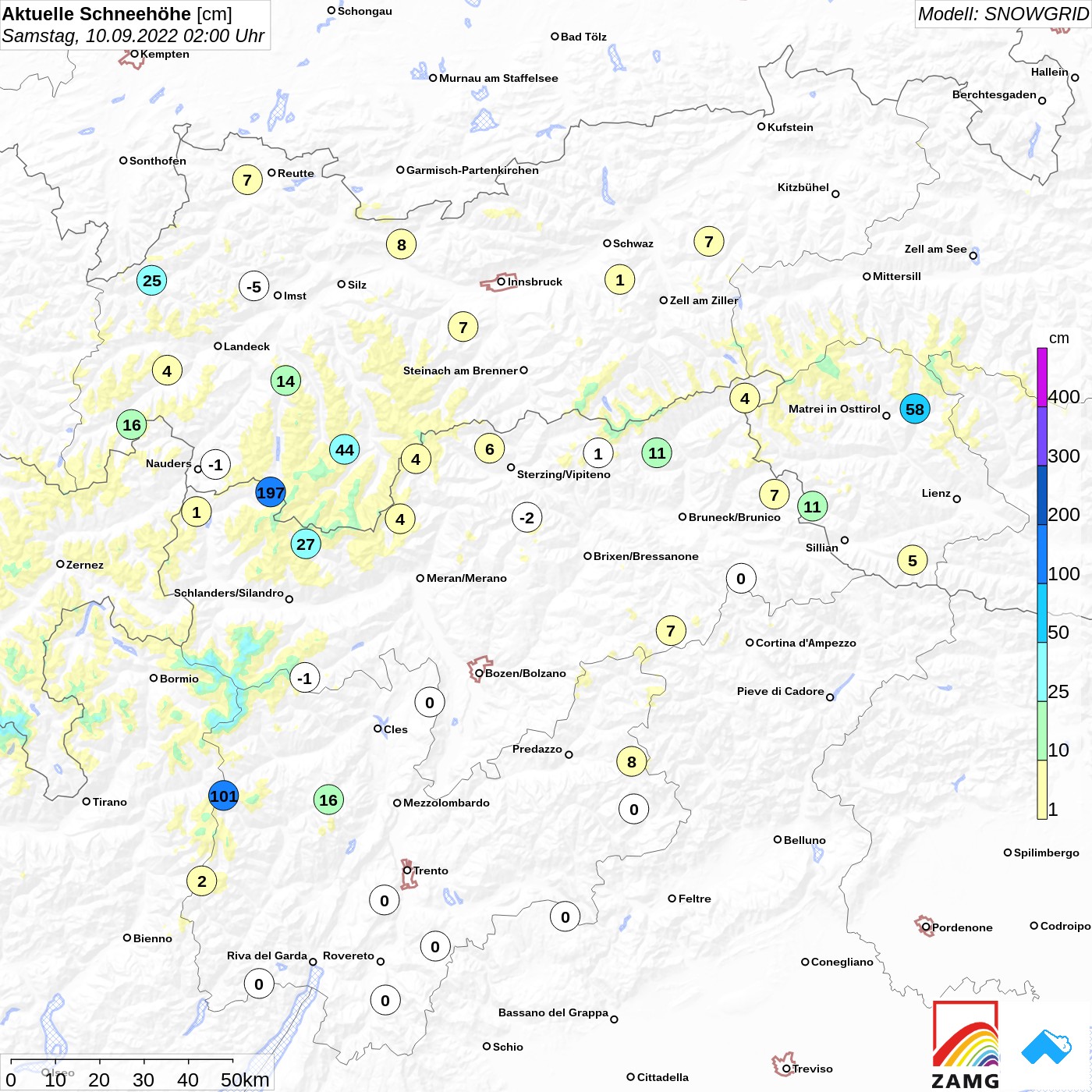
Task: Click the Tirano city label
Action: pos(110,802)
